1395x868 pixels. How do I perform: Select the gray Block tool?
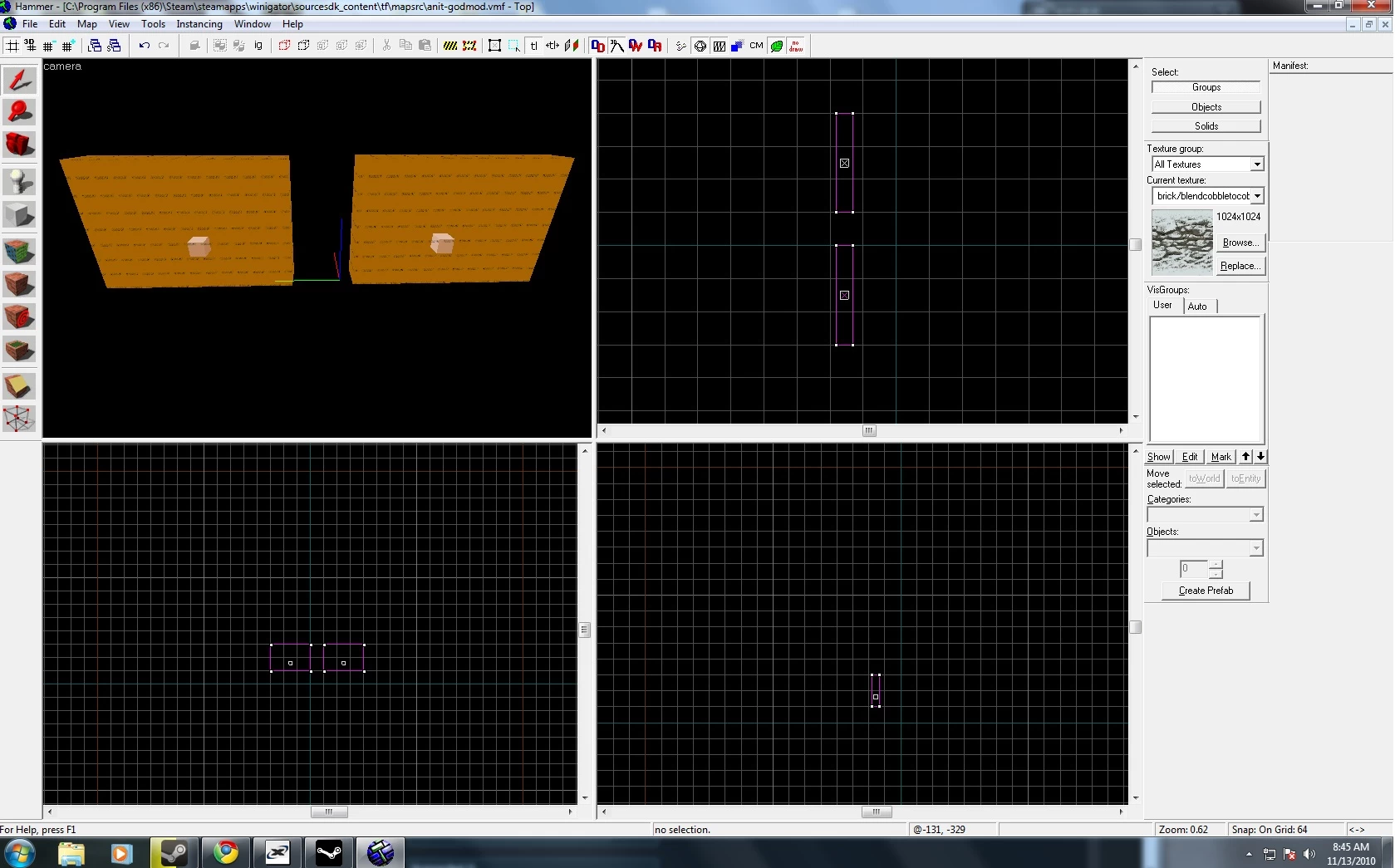(x=19, y=215)
